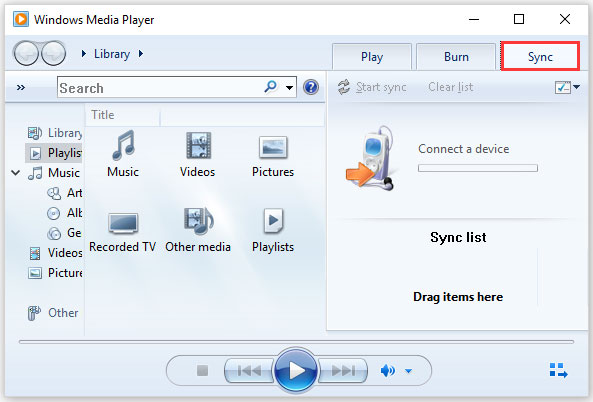593x402 pixels.
Task: Click the playback seek bar
Action: tap(296, 341)
